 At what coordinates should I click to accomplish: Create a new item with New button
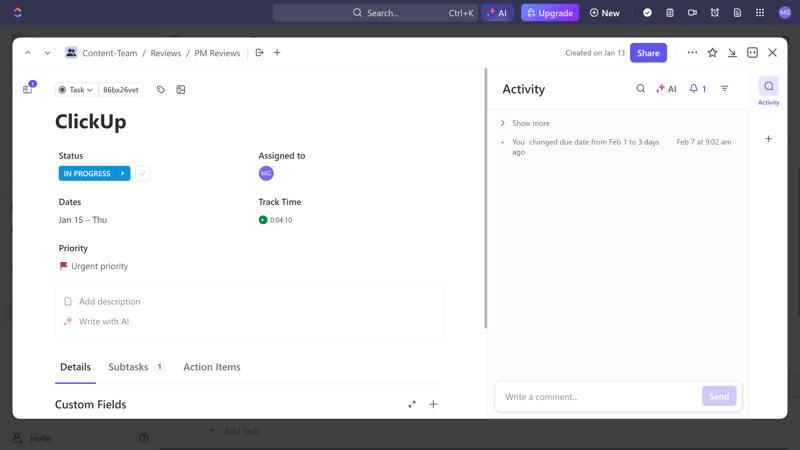(605, 13)
